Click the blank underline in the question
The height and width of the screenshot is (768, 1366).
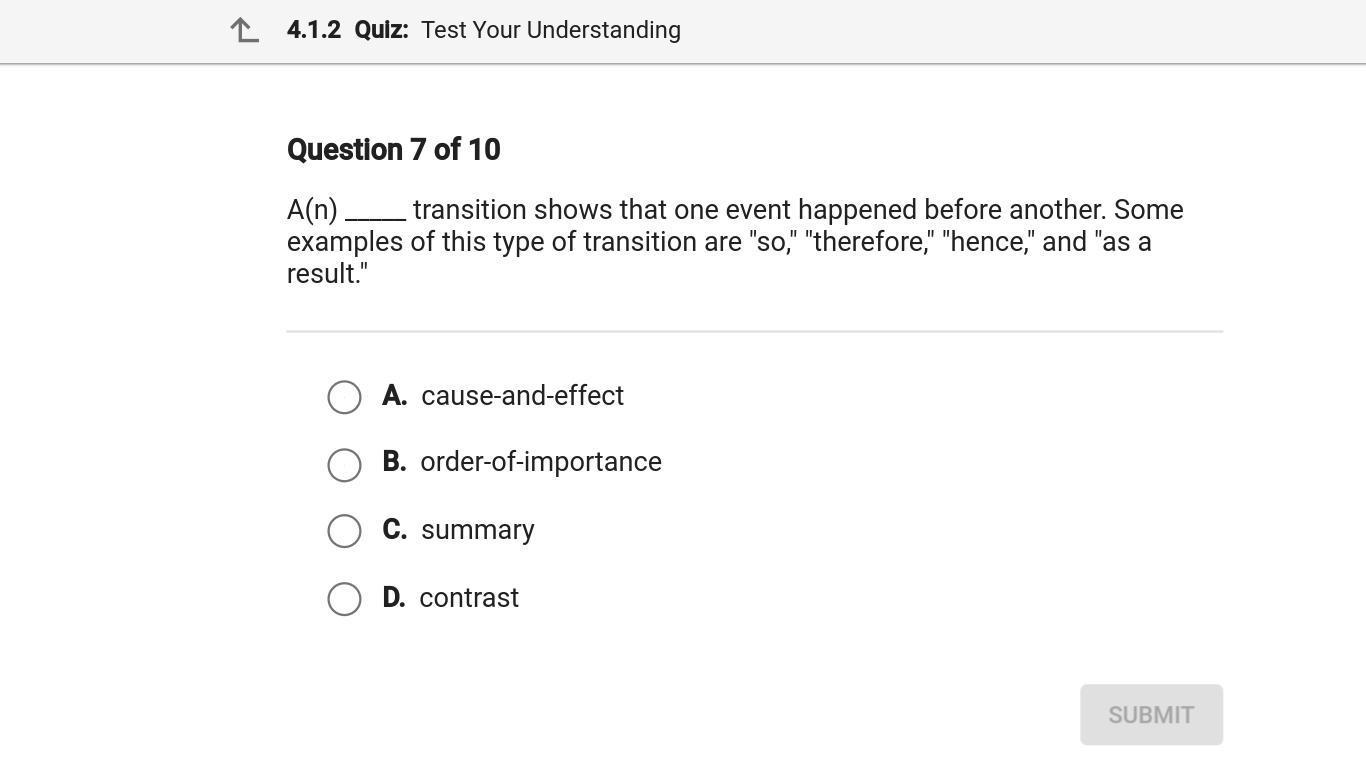tap(375, 214)
